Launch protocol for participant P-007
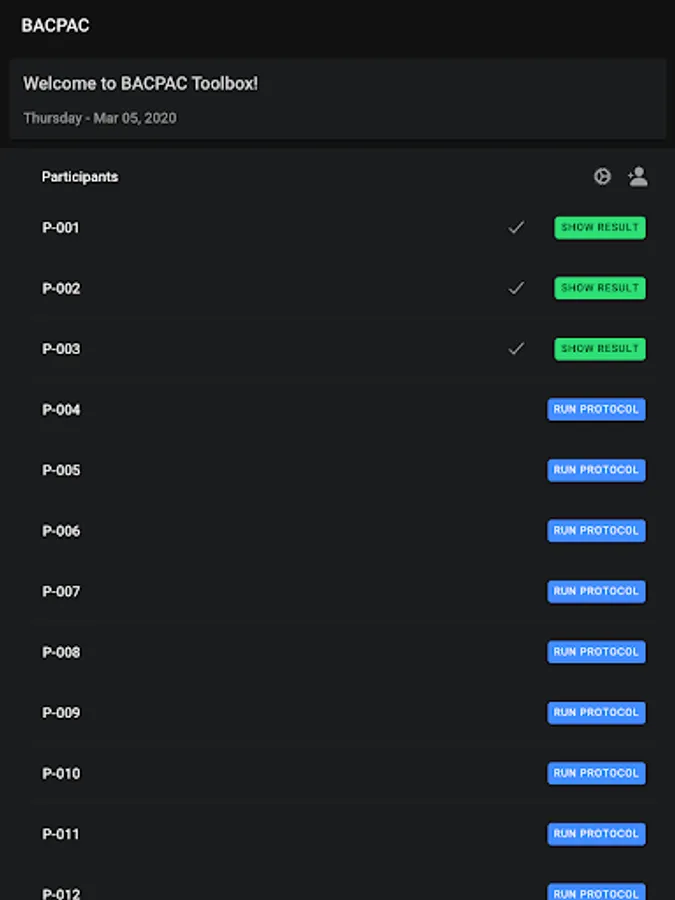Image resolution: width=675 pixels, height=900 pixels. [x=596, y=591]
